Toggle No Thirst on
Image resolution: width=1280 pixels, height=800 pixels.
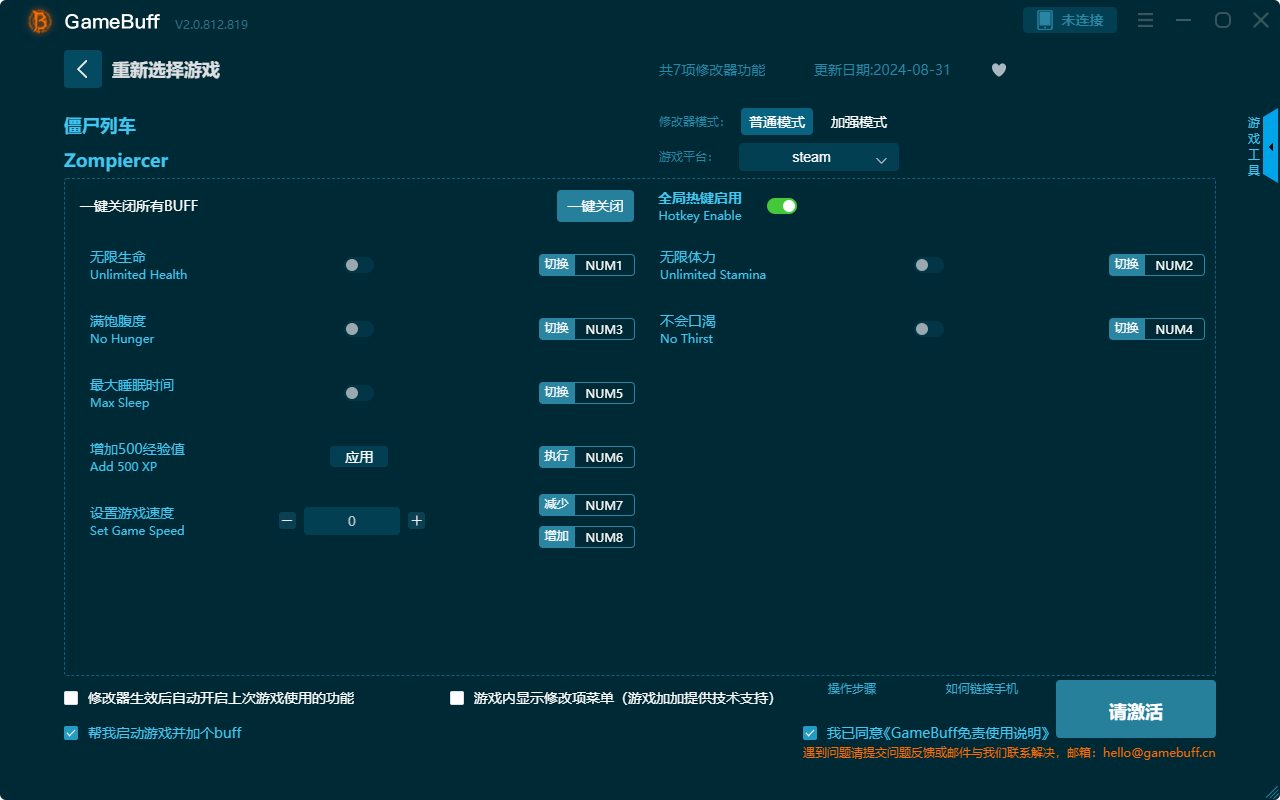pos(928,328)
